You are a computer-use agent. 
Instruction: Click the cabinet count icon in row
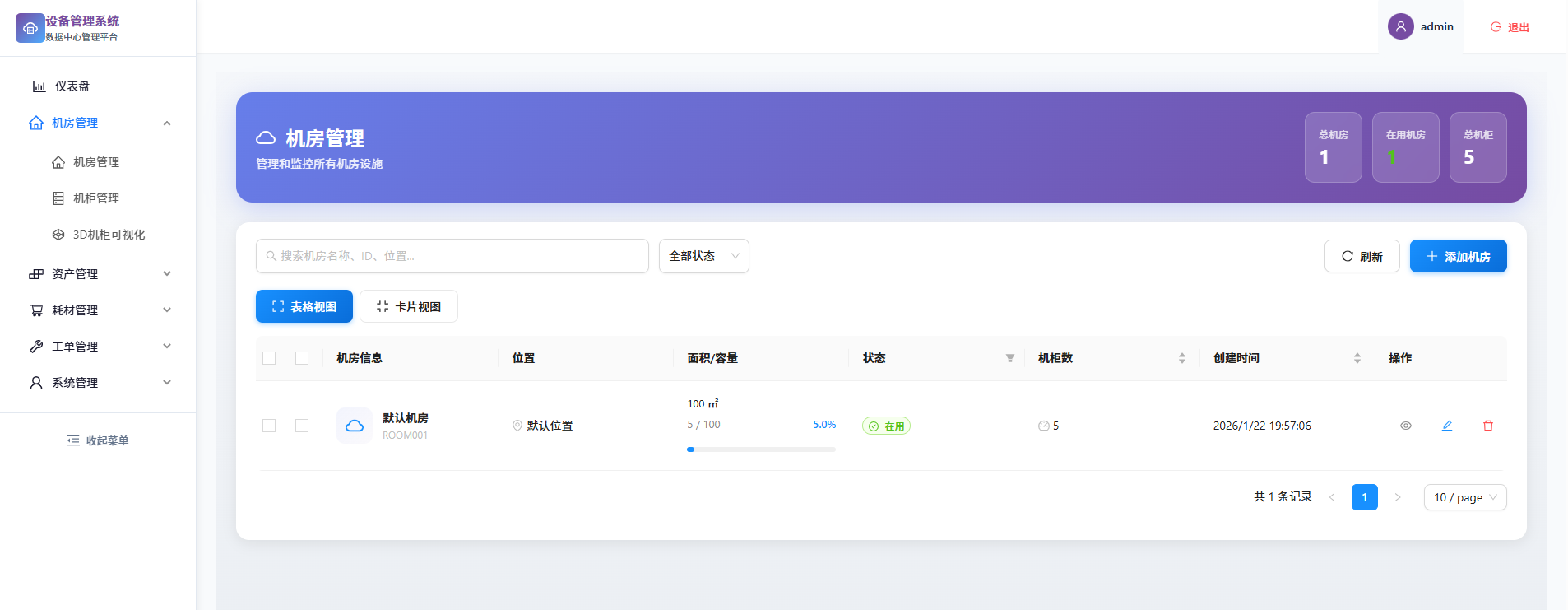(1044, 426)
